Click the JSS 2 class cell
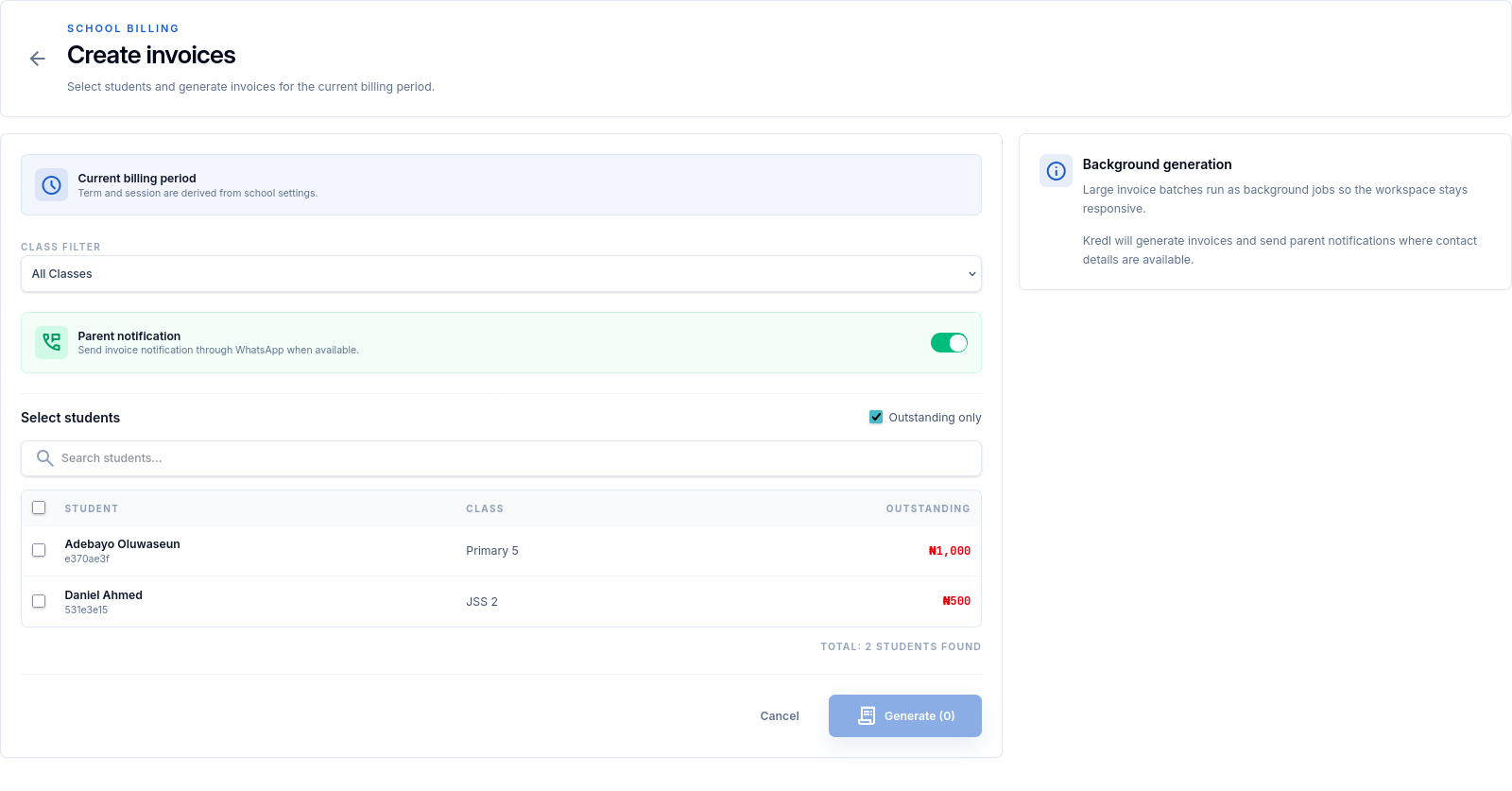This screenshot has height=791, width=1512. coord(482,602)
